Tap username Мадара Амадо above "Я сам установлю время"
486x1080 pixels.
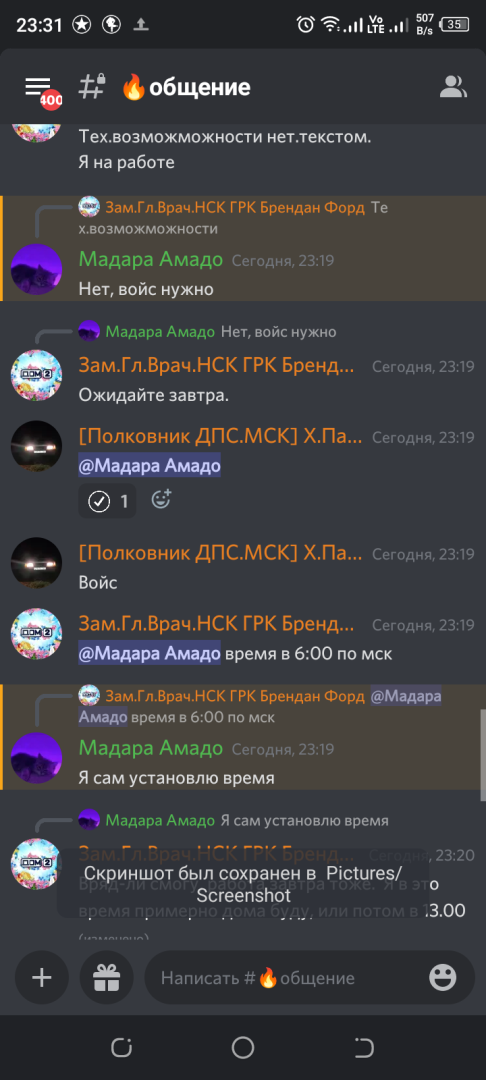tap(151, 748)
